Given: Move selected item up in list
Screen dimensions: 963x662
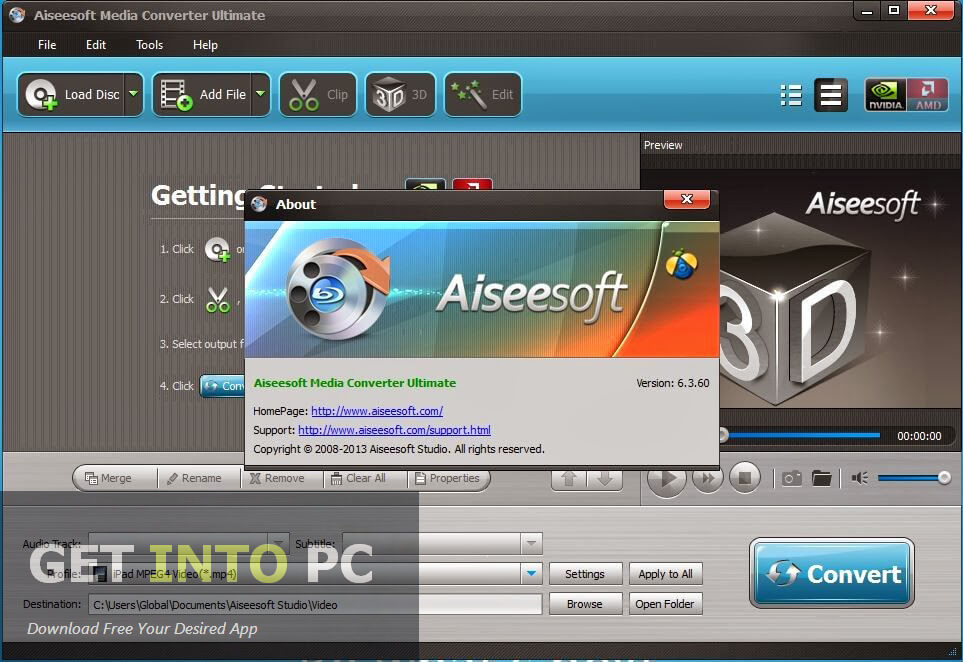Looking at the screenshot, I should tap(569, 479).
